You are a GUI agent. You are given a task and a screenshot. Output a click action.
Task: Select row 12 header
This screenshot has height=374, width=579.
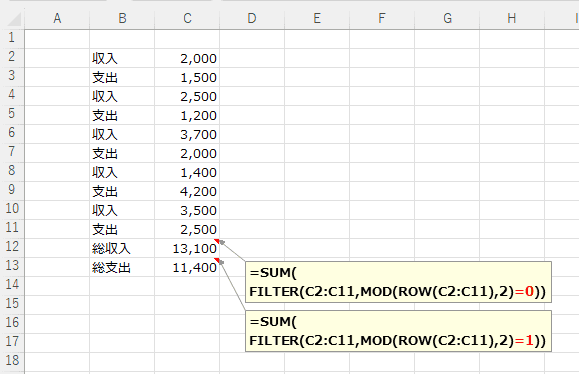click(12, 246)
